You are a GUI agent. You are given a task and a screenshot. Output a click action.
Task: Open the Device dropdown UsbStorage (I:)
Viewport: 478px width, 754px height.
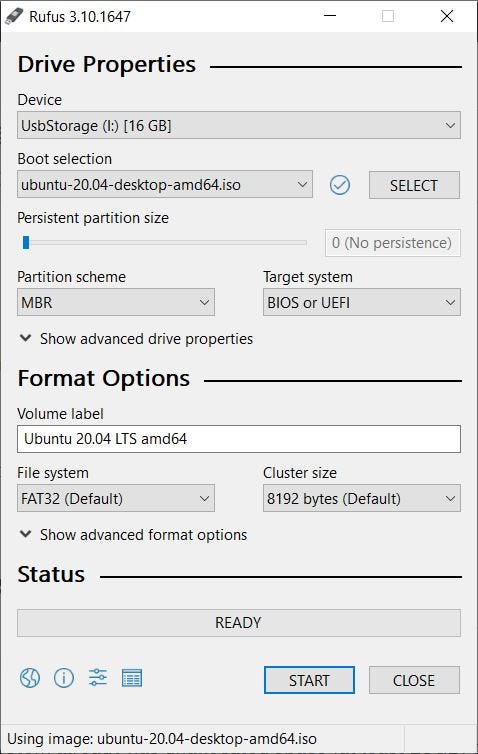click(239, 126)
